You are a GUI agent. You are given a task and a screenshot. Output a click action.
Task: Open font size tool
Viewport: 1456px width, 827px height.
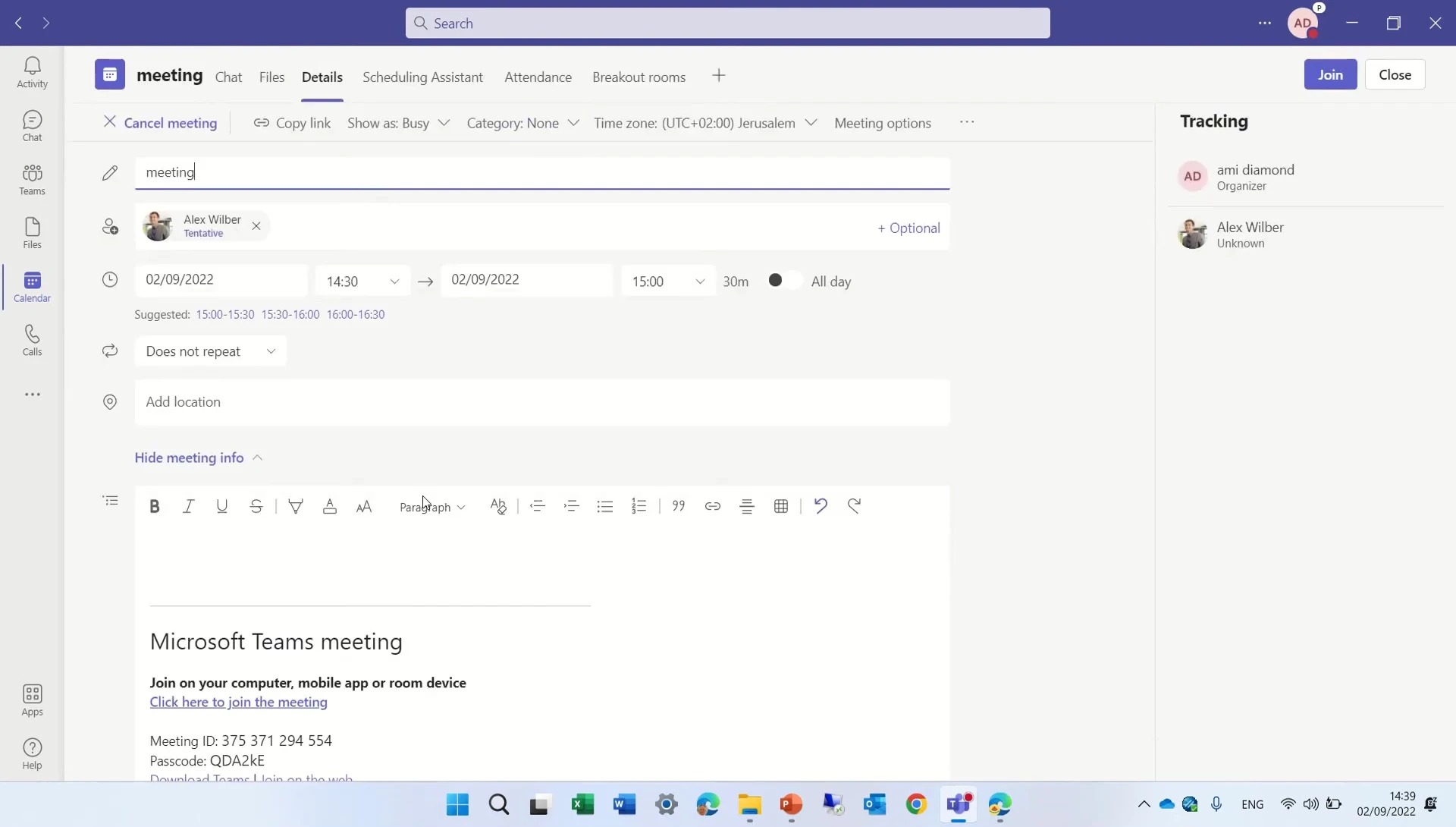pyautogui.click(x=364, y=507)
